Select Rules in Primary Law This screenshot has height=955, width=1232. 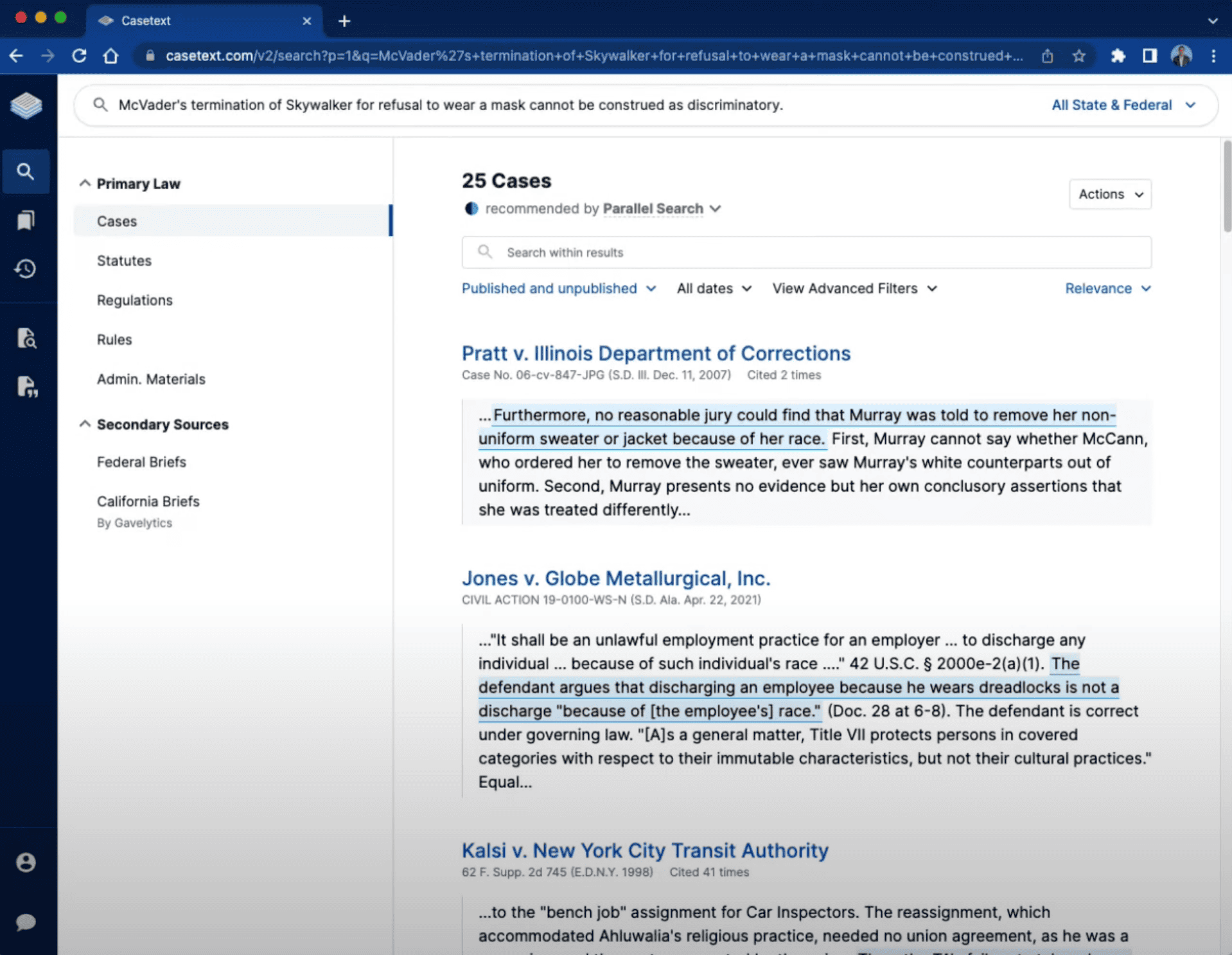tap(114, 339)
